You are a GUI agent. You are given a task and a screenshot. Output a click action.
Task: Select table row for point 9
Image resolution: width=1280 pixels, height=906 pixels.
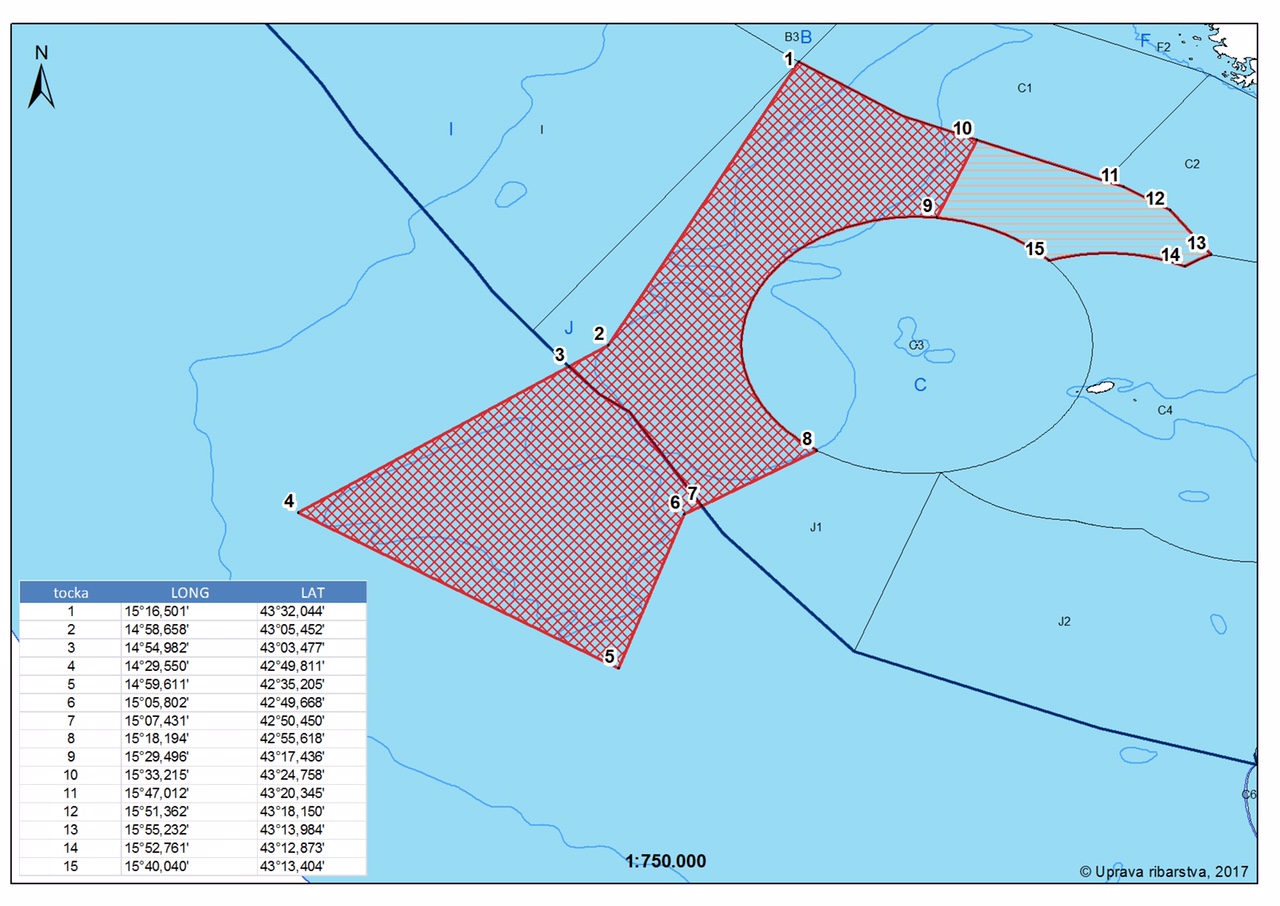click(x=193, y=756)
